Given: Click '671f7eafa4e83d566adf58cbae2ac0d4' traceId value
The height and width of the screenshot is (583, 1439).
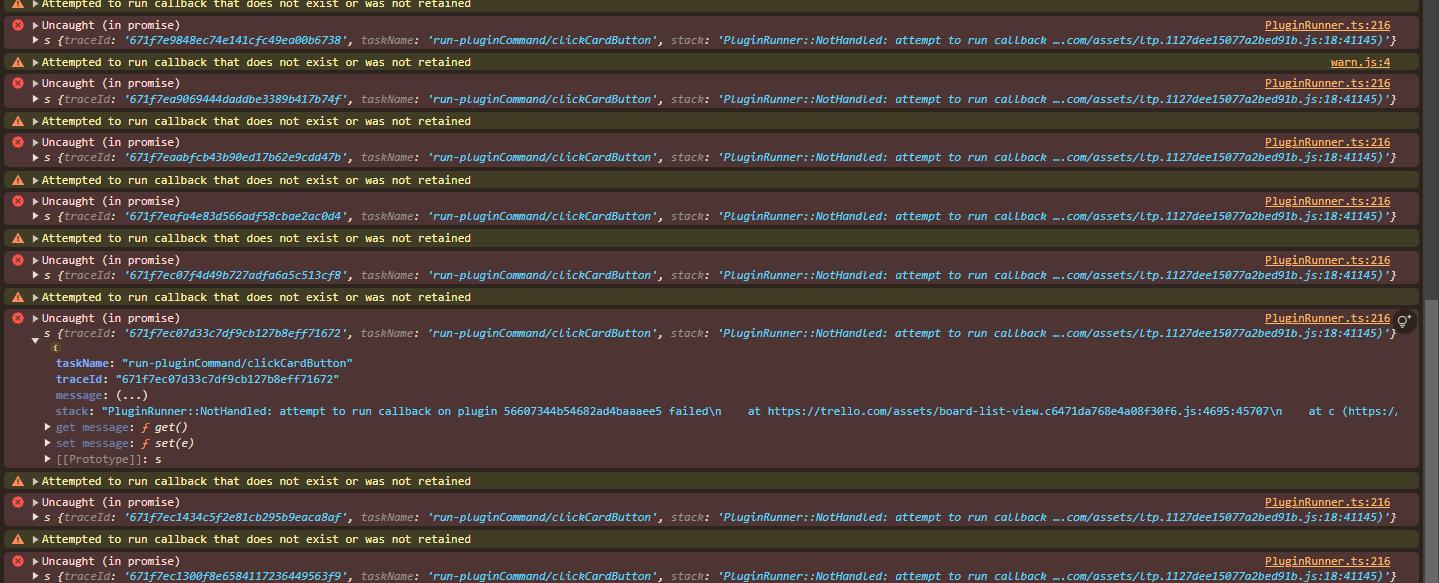Looking at the screenshot, I should click(236, 217).
